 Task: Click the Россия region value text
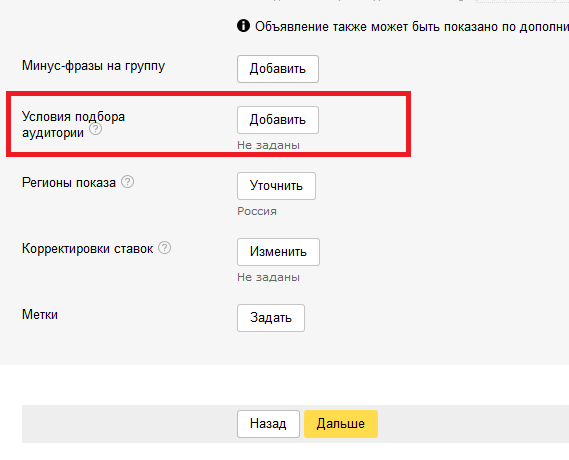(257, 211)
